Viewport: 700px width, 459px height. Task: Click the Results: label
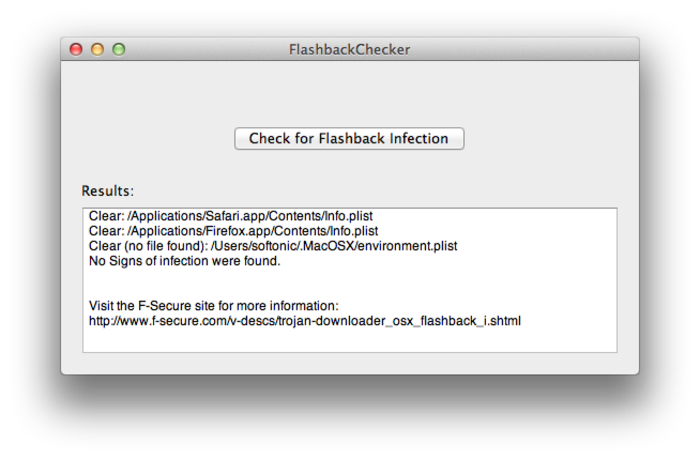pos(108,191)
